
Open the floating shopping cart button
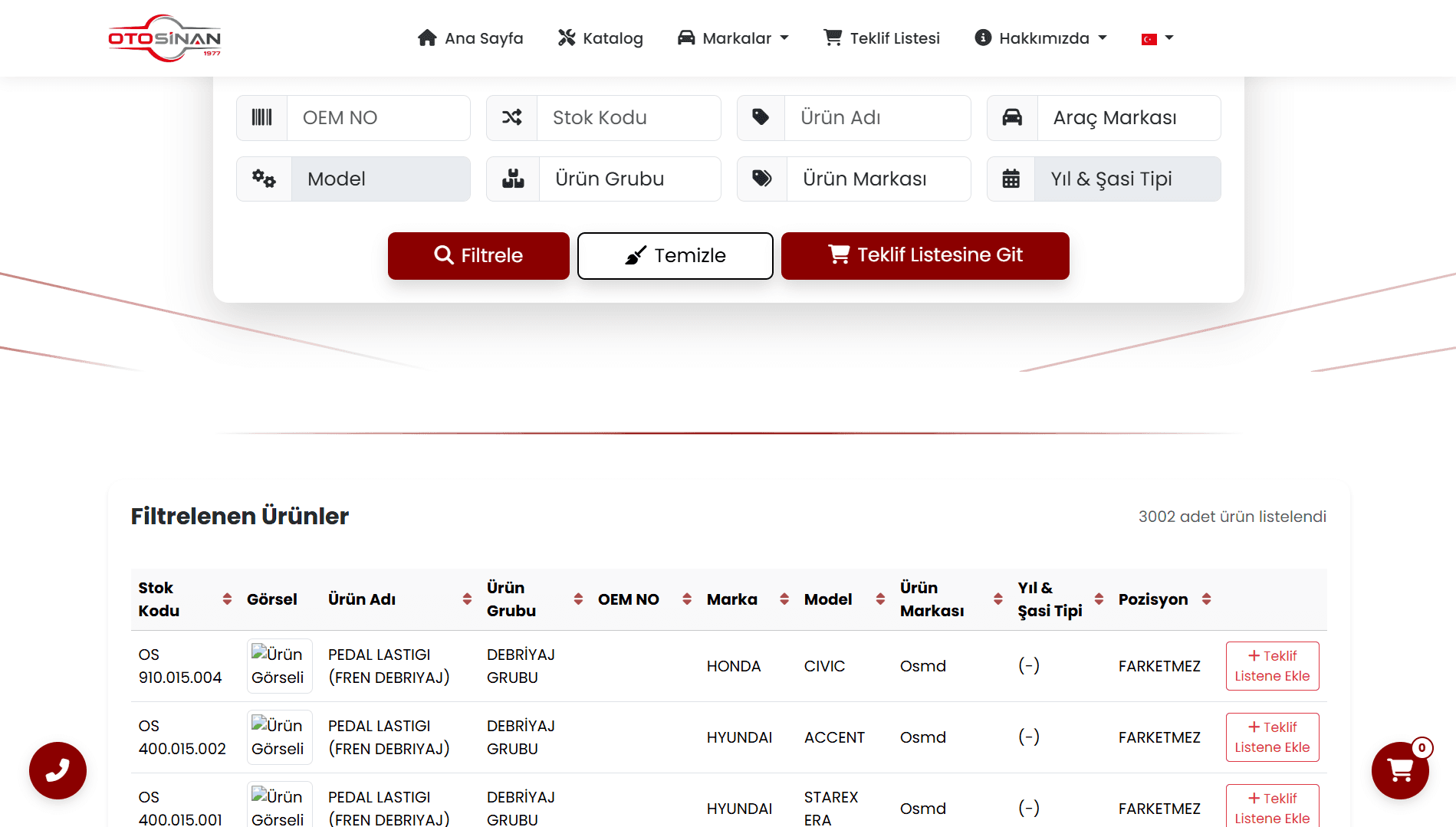1400,770
